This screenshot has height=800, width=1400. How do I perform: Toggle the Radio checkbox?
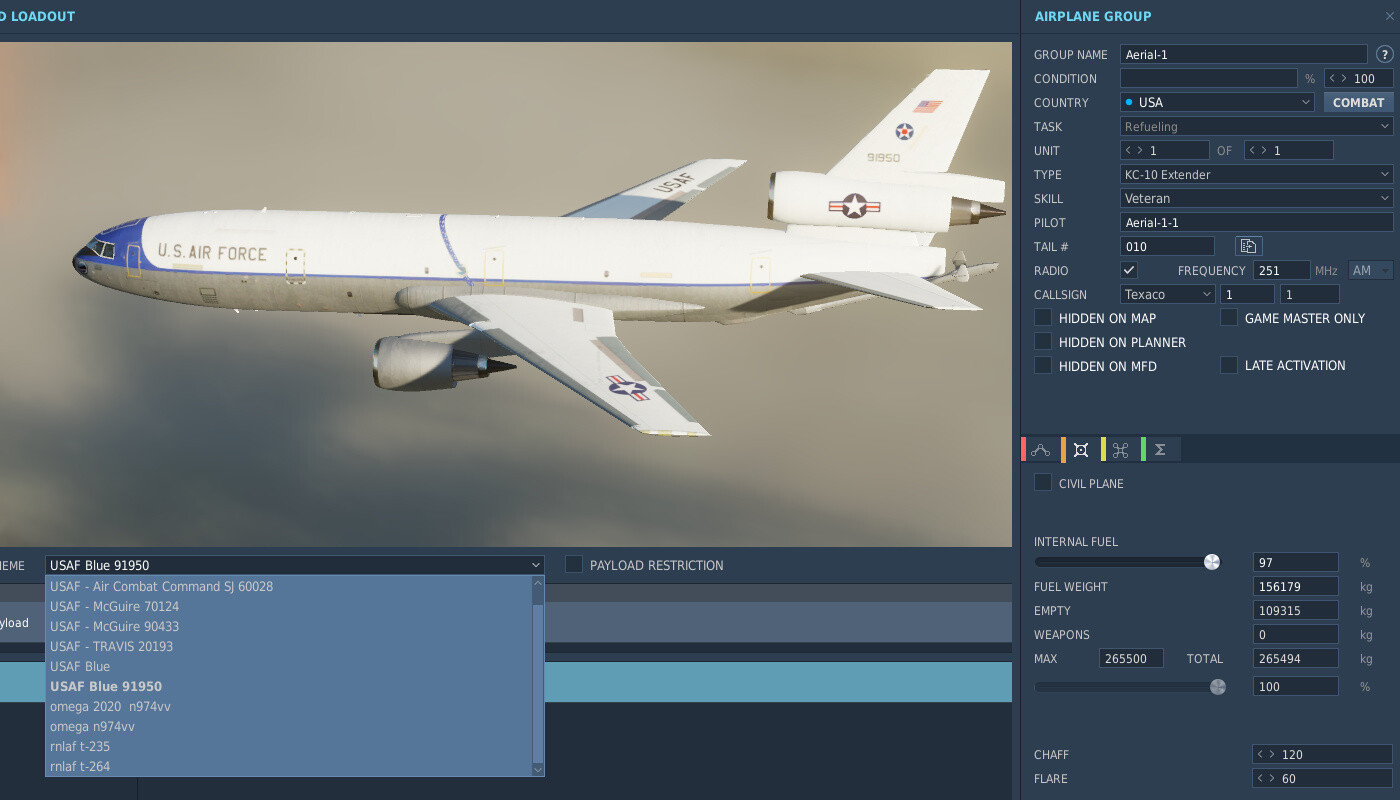[1129, 270]
